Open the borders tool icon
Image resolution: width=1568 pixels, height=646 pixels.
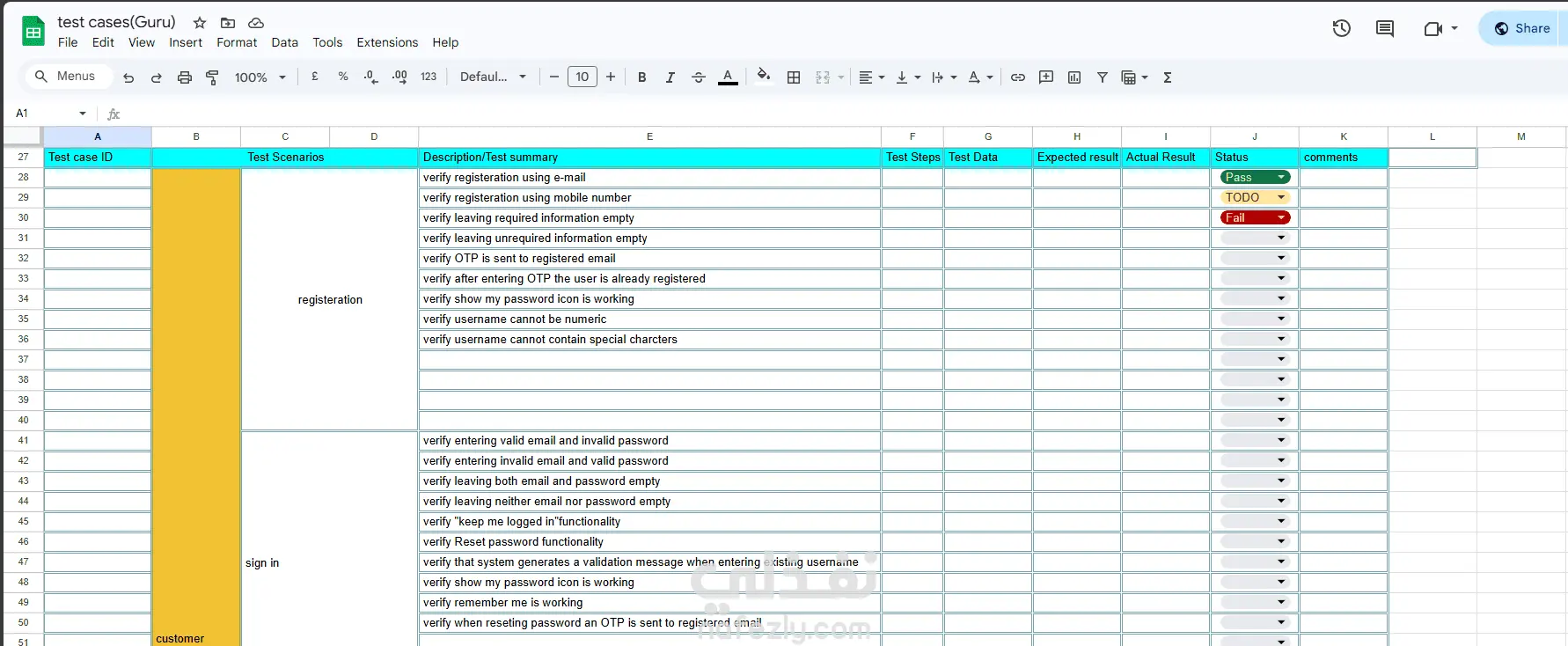794,77
